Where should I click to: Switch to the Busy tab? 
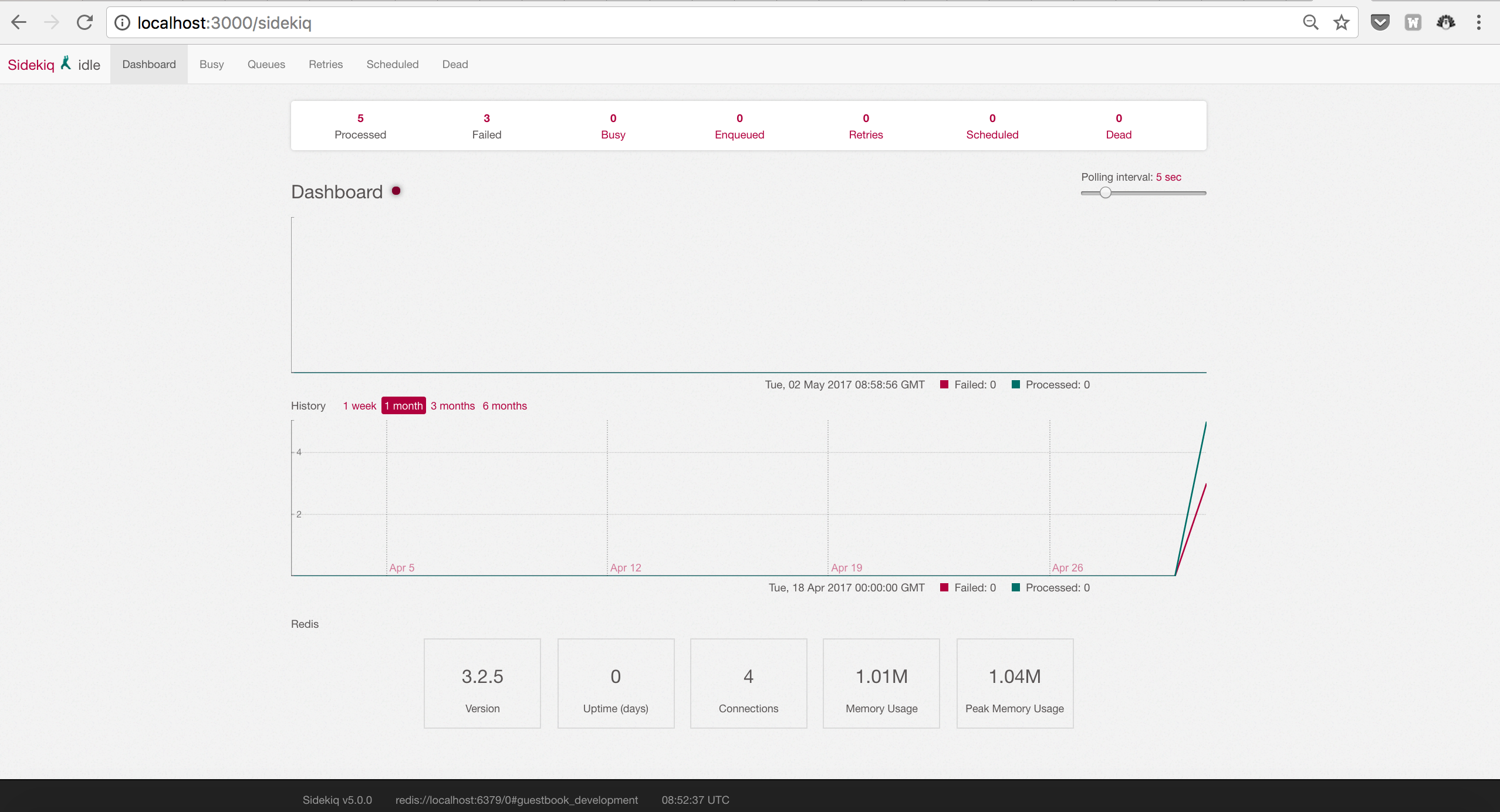(x=212, y=65)
